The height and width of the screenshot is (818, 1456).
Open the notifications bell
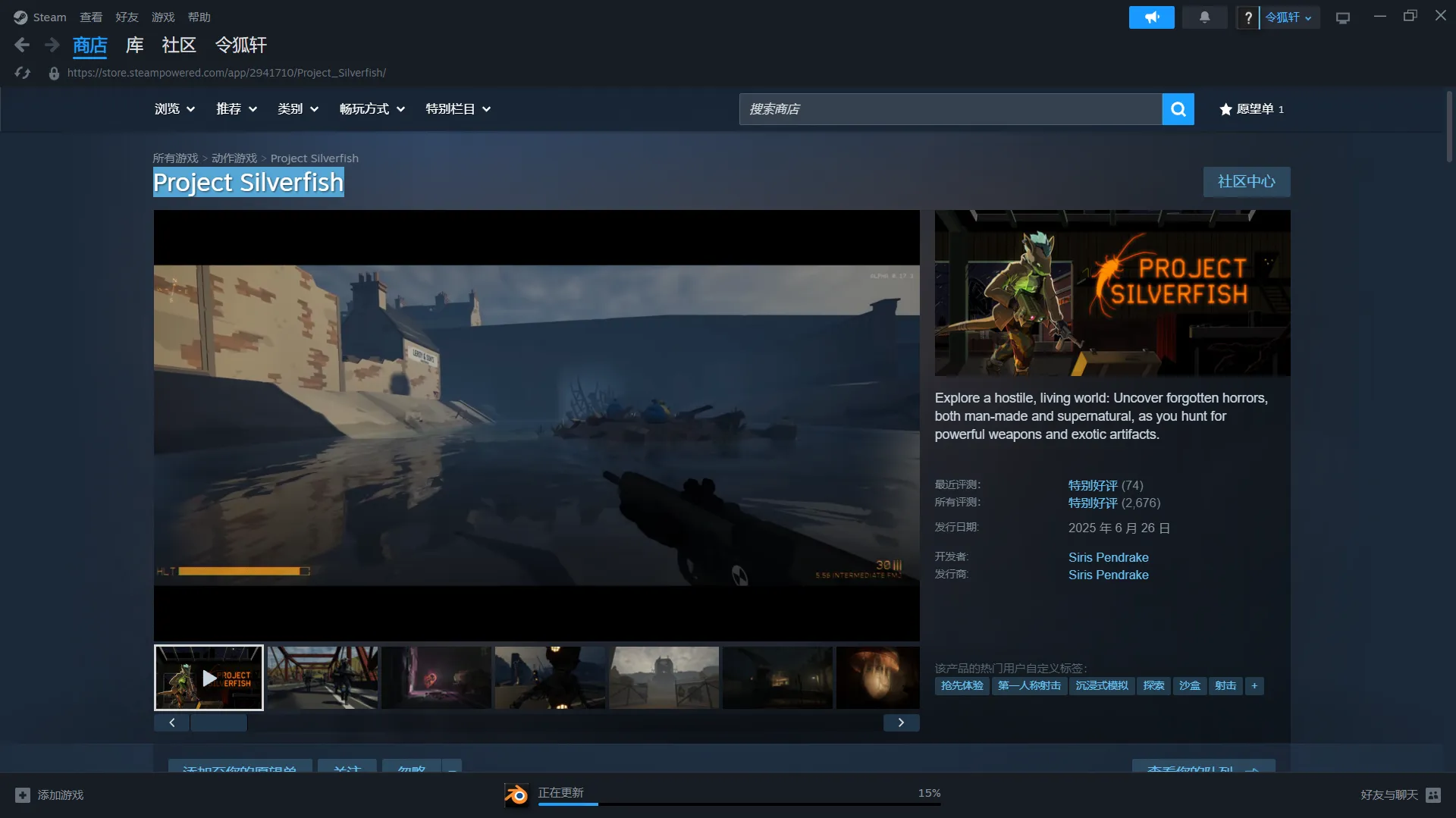[1204, 17]
